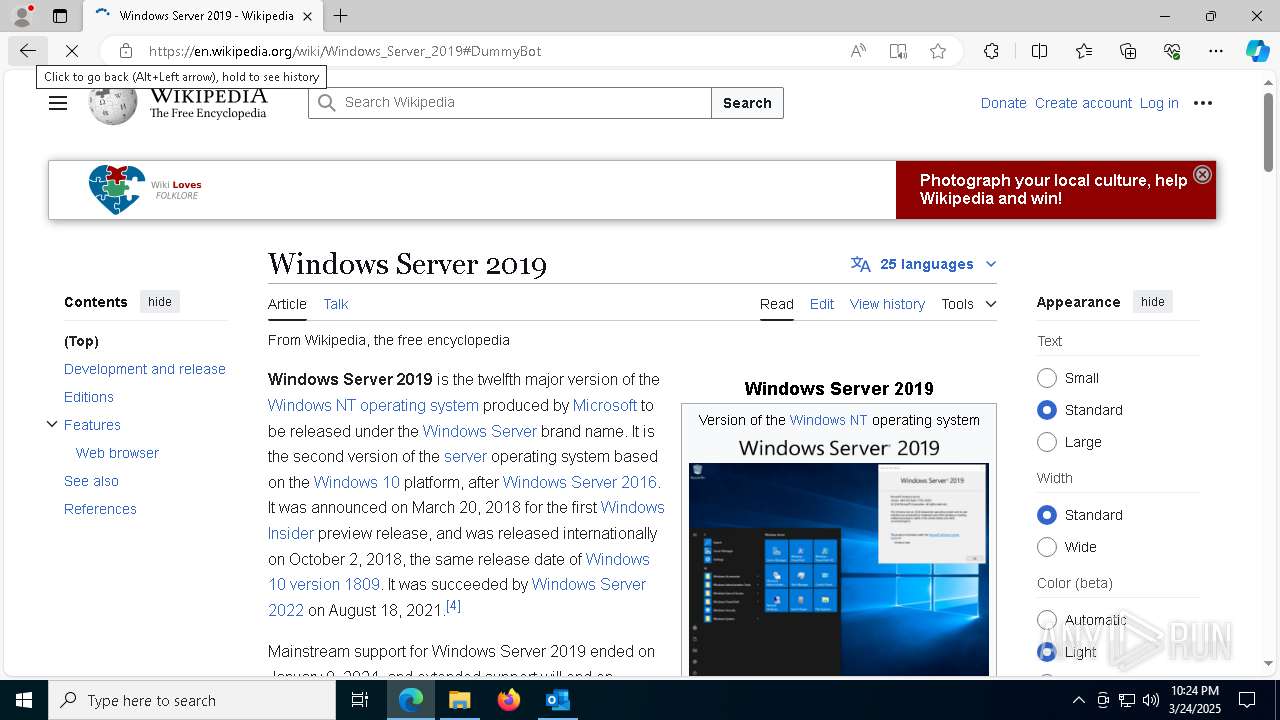Click the taskbar search box
This screenshot has width=1280, height=720.
pyautogui.click(x=192, y=700)
